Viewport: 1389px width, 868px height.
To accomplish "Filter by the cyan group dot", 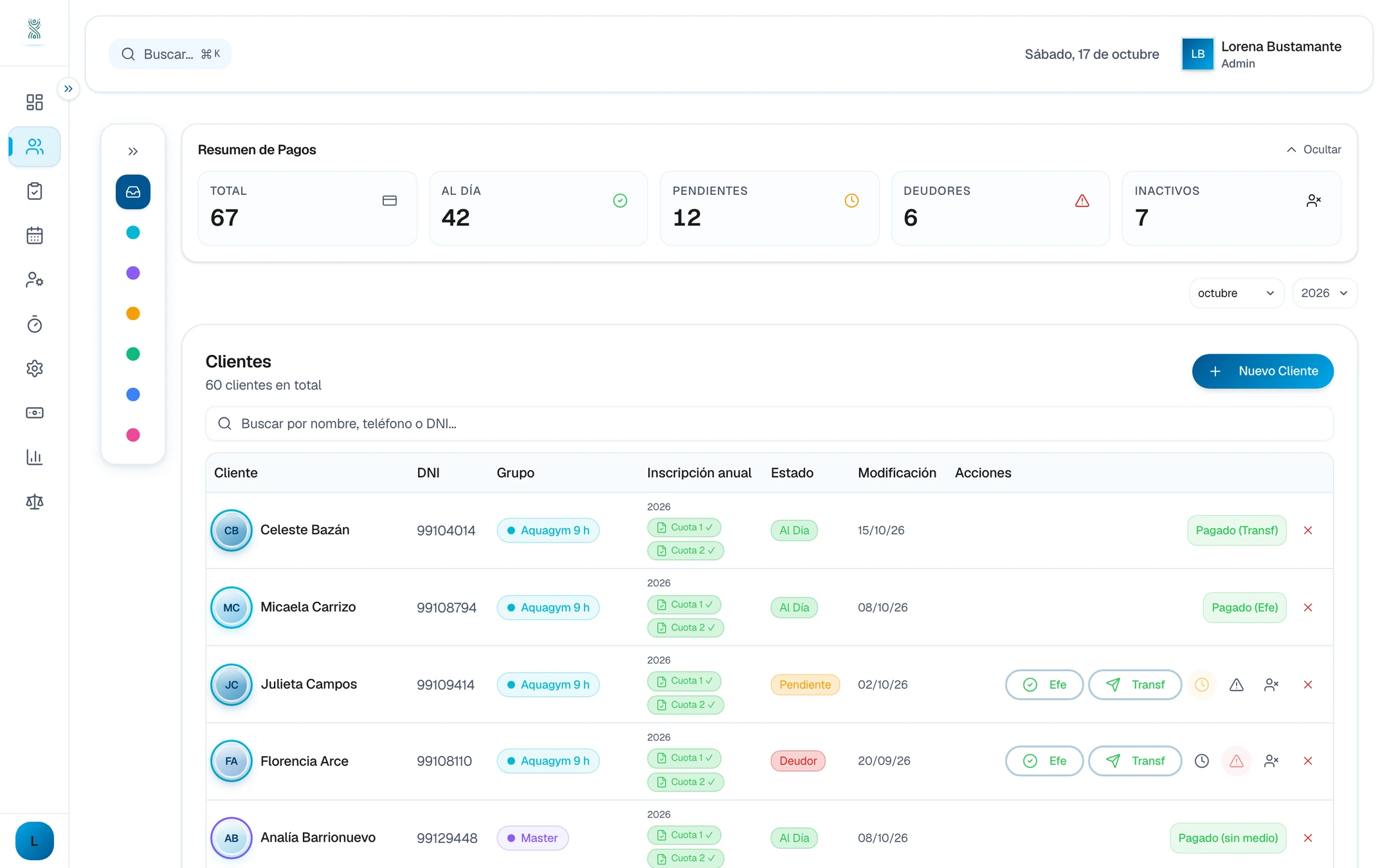I will coord(133,233).
